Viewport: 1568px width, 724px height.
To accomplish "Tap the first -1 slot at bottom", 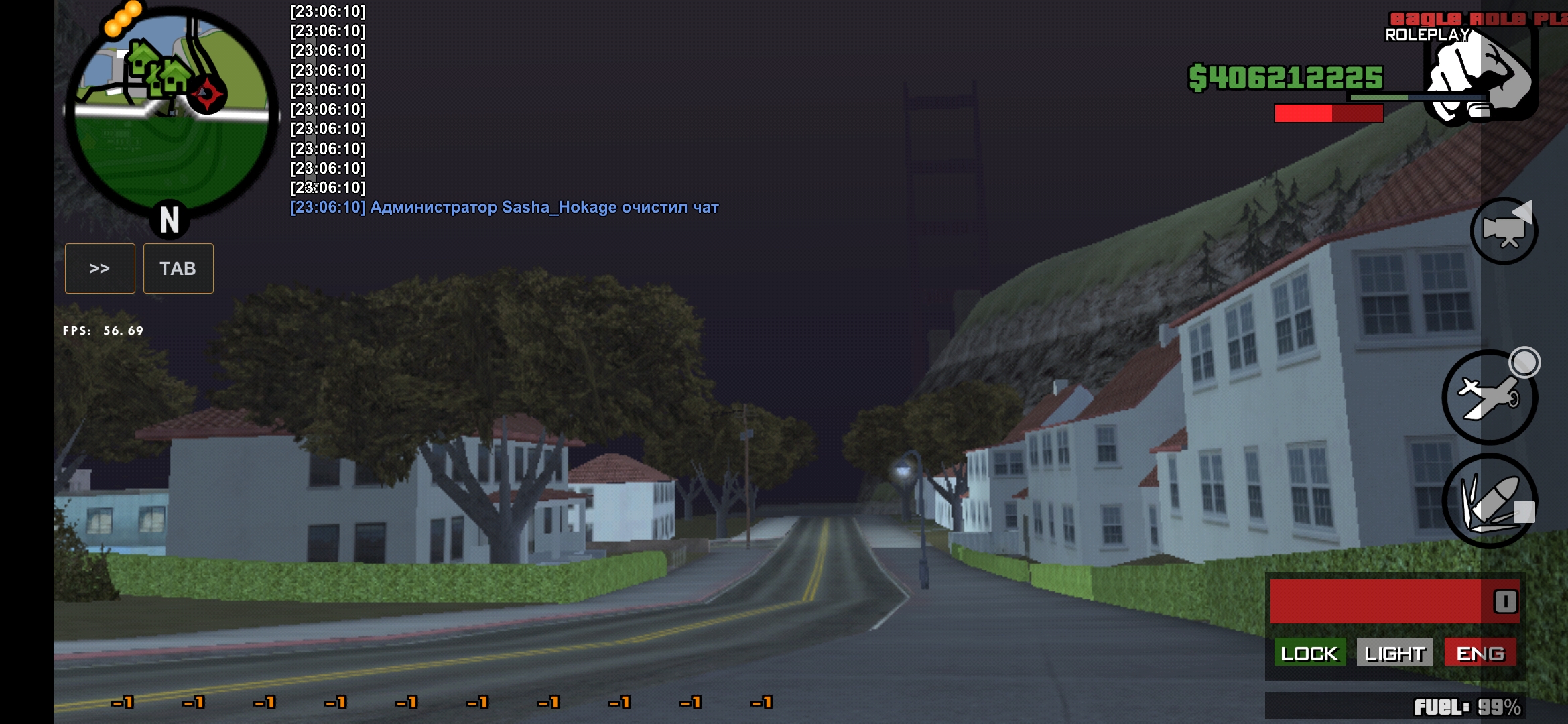I will click(123, 702).
